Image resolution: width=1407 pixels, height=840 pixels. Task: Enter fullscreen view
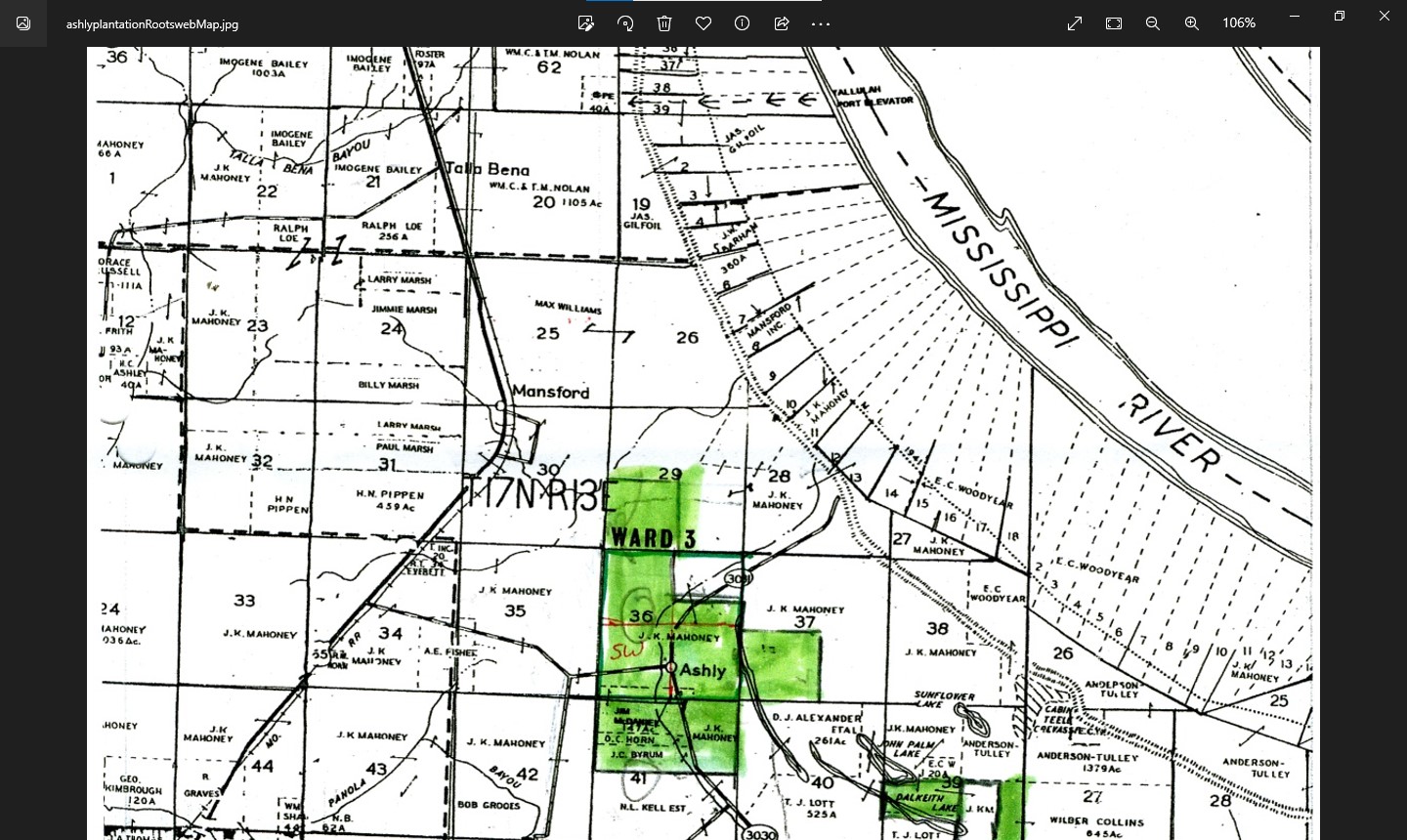(1075, 23)
